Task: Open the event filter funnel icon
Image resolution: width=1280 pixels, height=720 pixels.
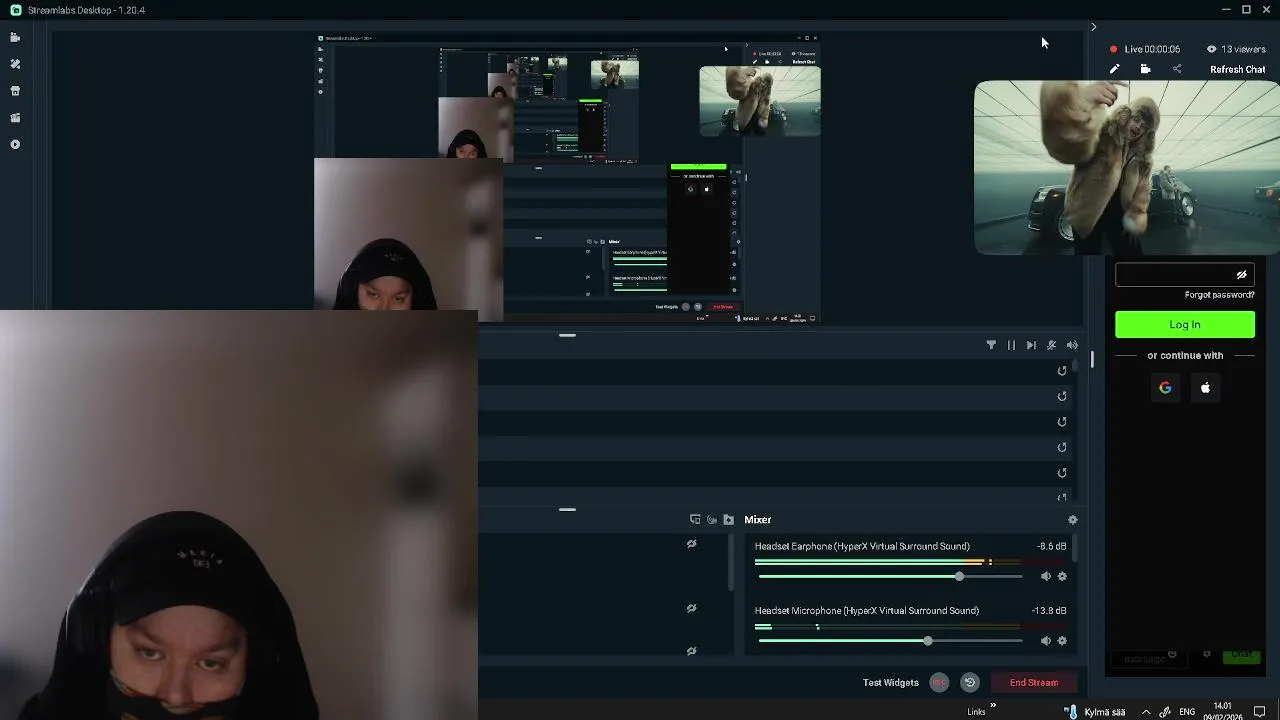Action: coord(991,345)
